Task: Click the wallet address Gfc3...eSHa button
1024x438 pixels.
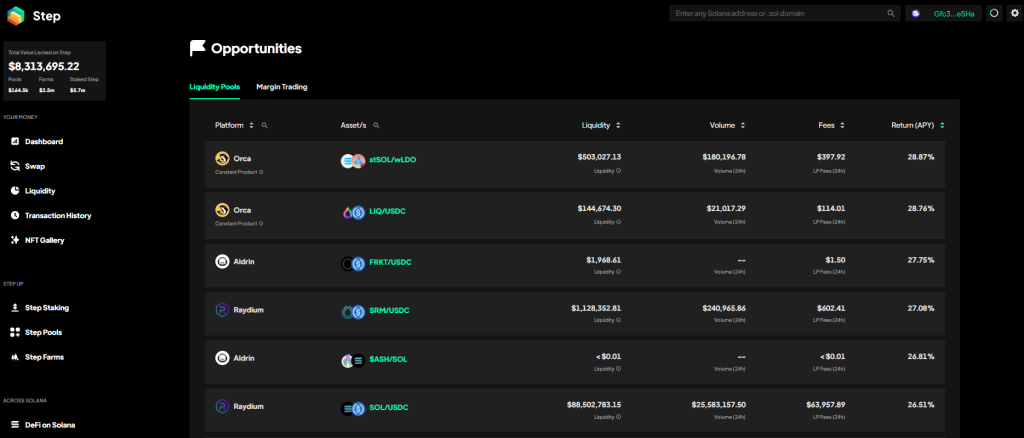Action: [944, 13]
